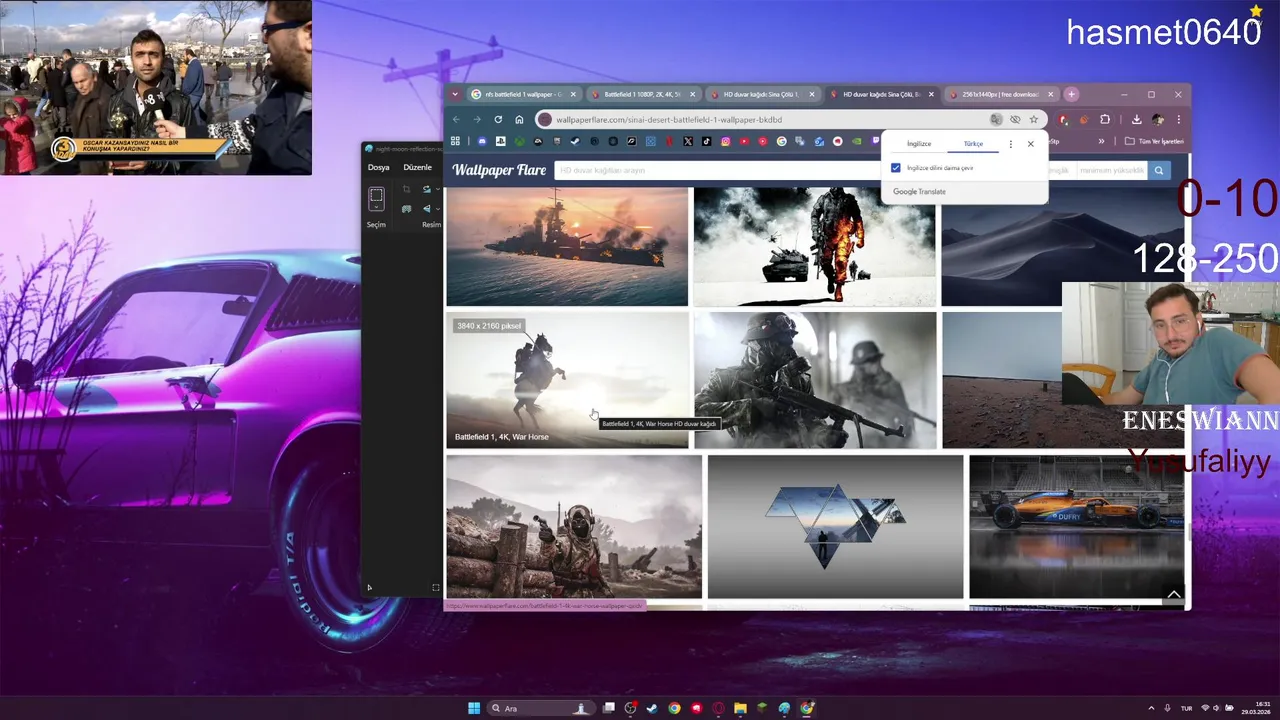Open Opera from the taskbar
This screenshot has width=1280, height=720.
point(718,708)
